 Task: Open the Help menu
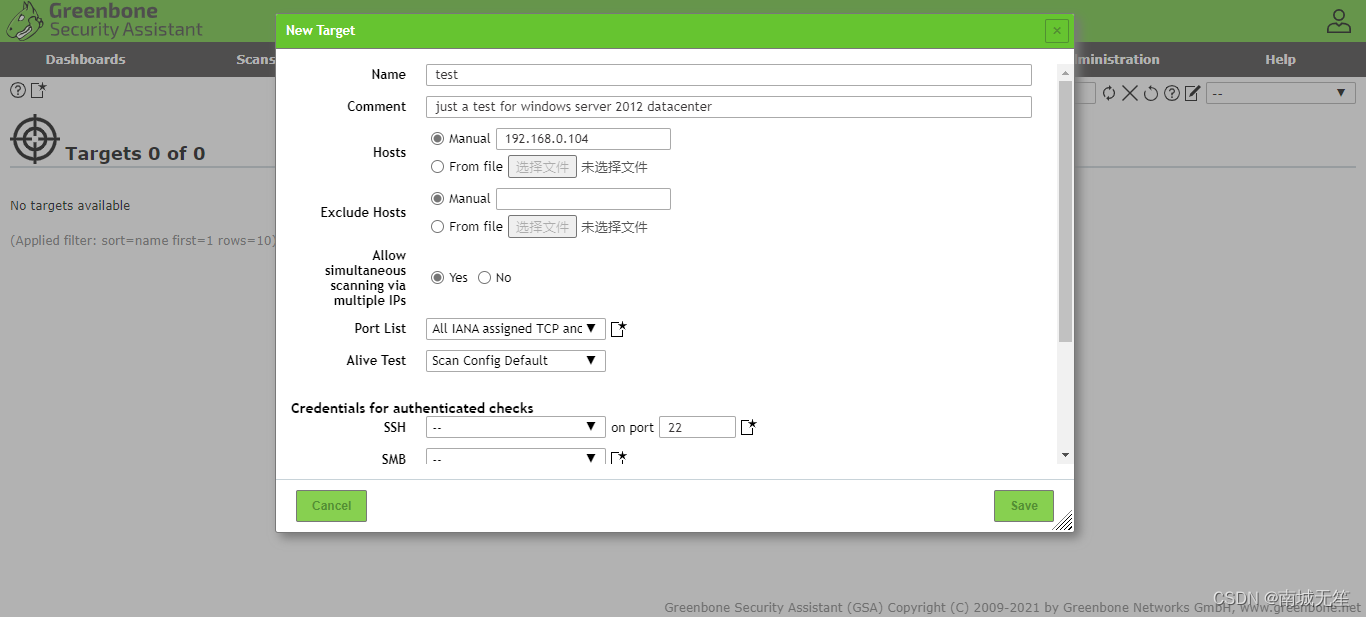point(1280,60)
